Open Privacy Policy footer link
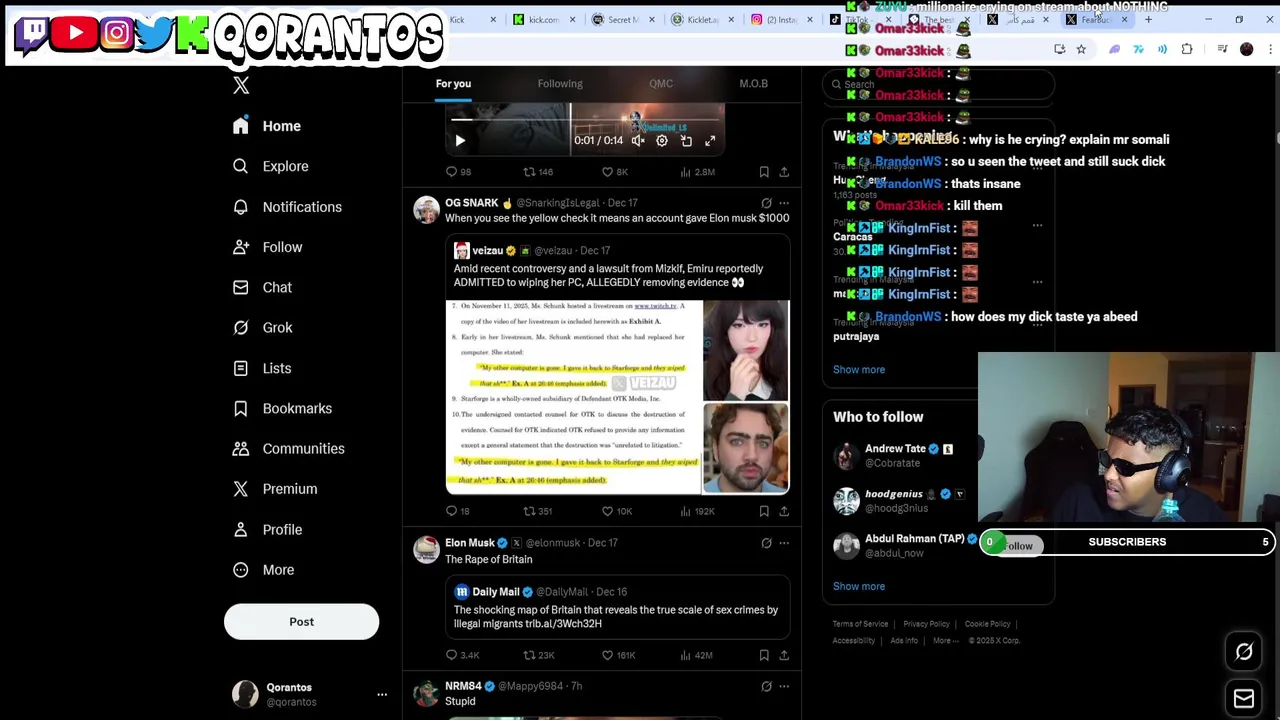The height and width of the screenshot is (720, 1280). 926,624
